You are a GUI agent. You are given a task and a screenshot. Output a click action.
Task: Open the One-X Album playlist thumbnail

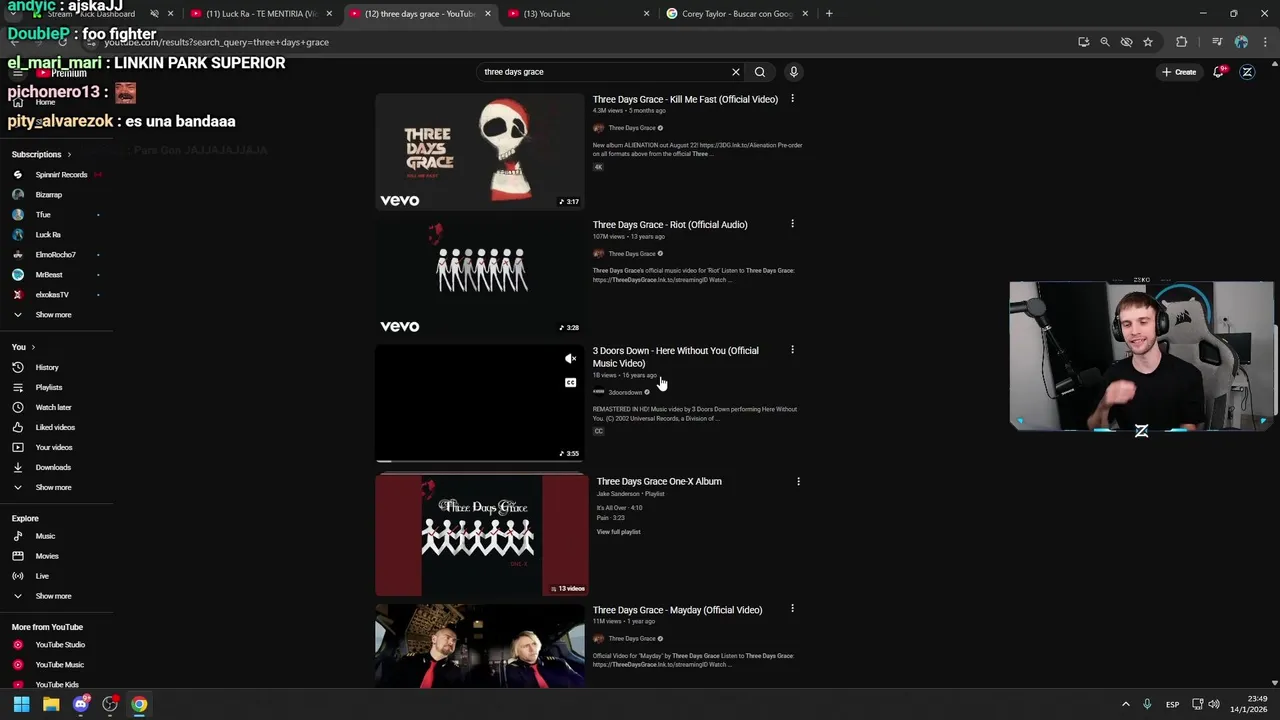(x=482, y=536)
